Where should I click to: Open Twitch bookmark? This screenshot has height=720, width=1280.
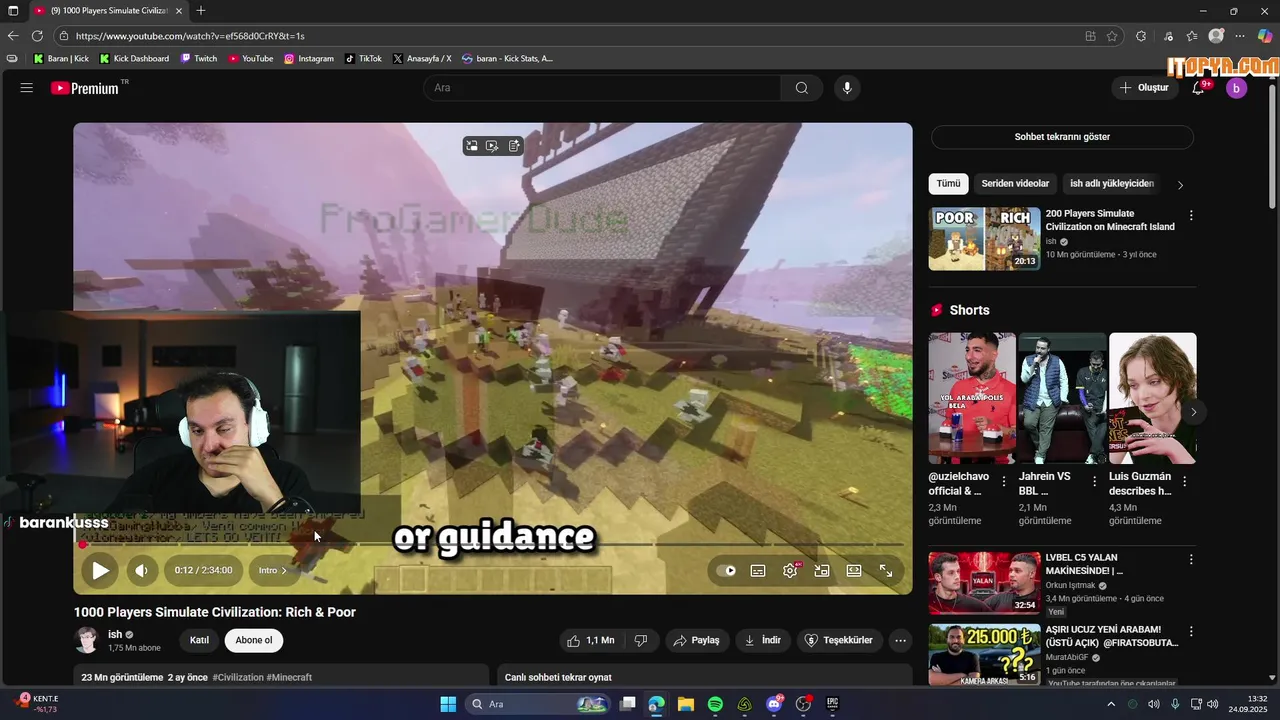click(x=199, y=58)
